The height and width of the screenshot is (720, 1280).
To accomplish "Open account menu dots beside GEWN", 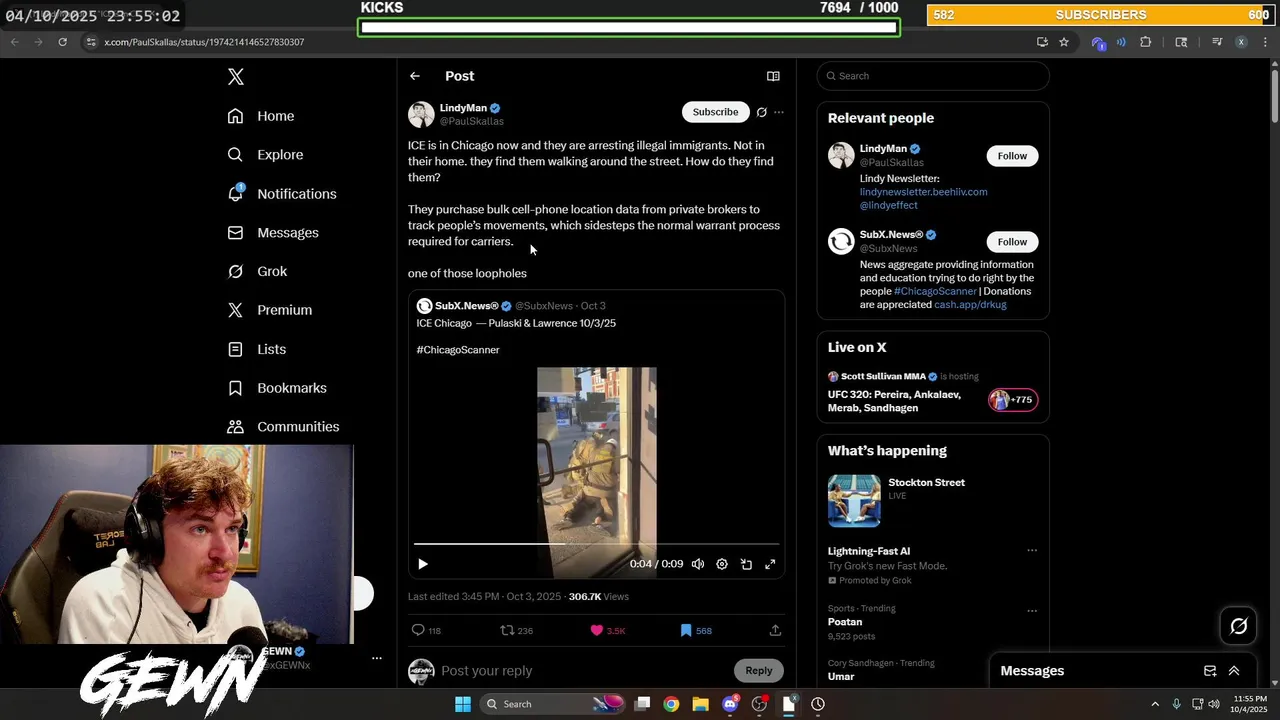I will click(x=377, y=658).
